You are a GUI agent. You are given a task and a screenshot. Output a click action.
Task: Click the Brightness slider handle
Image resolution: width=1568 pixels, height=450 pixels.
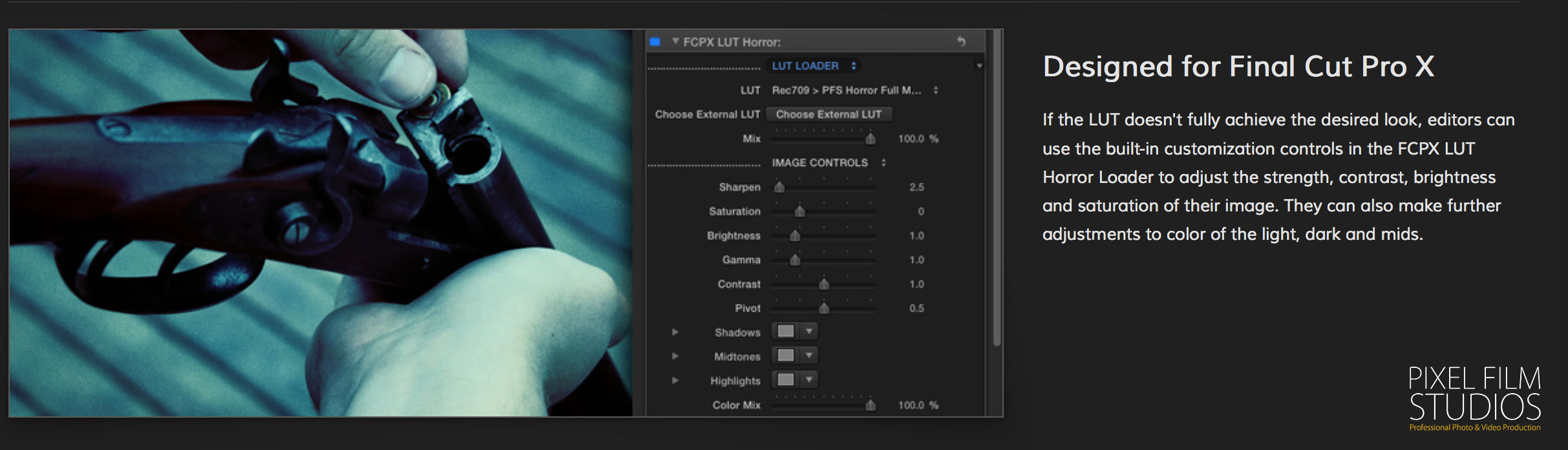point(795,236)
